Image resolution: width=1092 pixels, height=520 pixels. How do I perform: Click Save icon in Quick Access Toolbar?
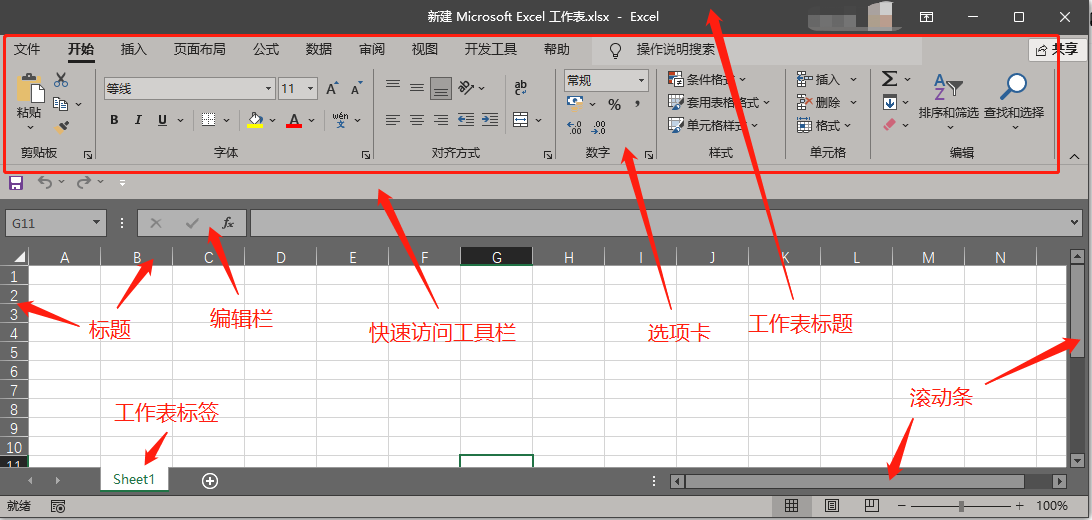[15, 183]
